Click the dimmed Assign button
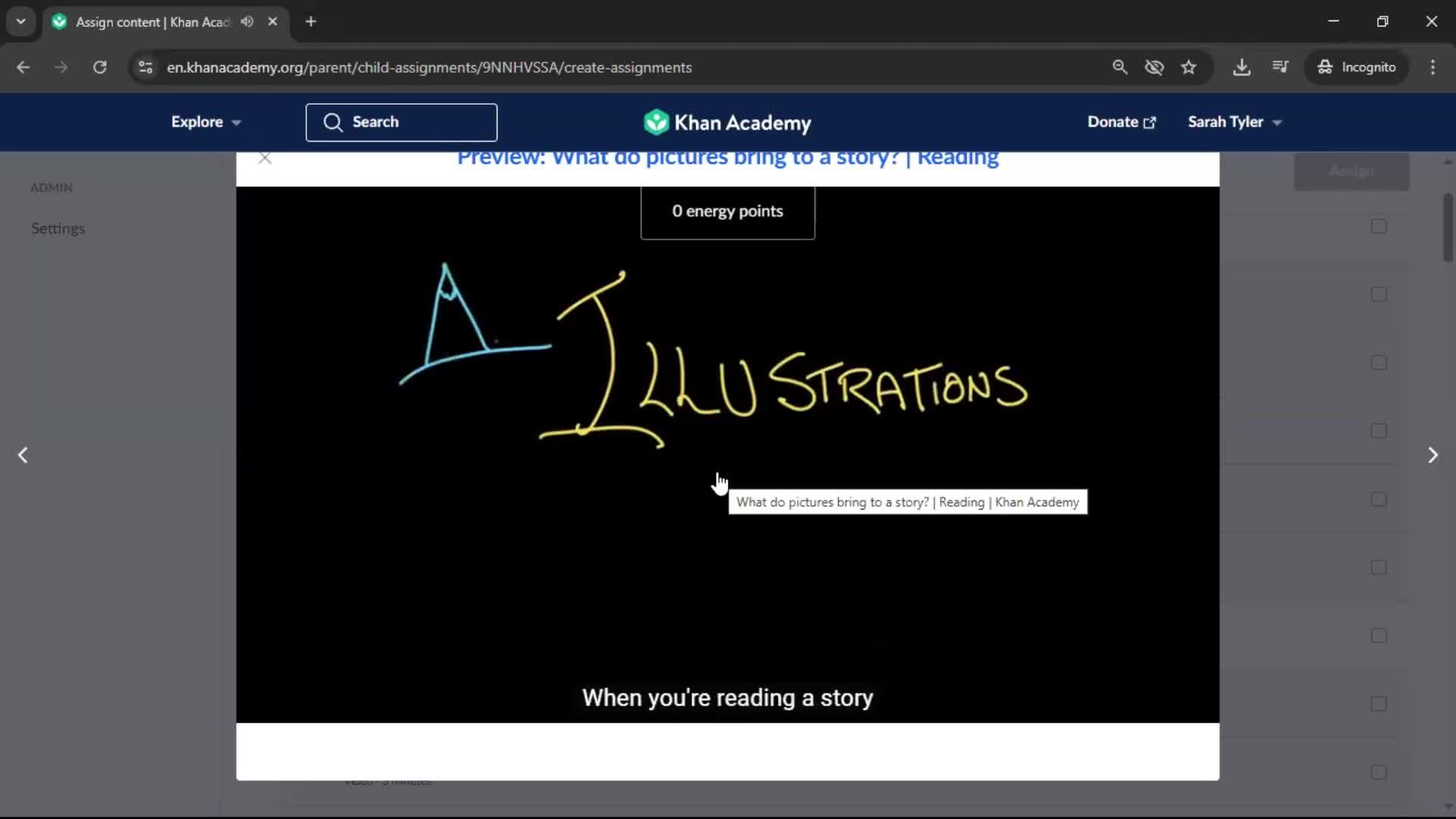This screenshot has width=1456, height=819. click(1351, 171)
